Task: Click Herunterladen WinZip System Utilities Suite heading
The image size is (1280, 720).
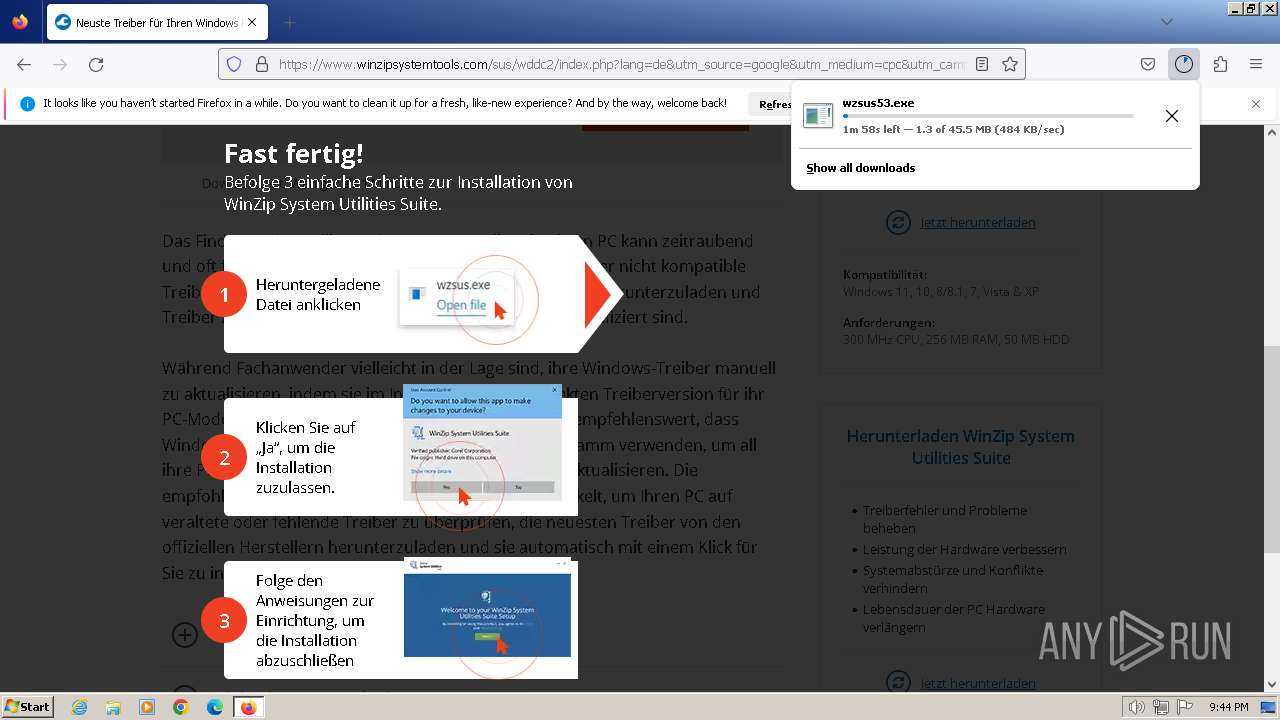Action: [961, 447]
